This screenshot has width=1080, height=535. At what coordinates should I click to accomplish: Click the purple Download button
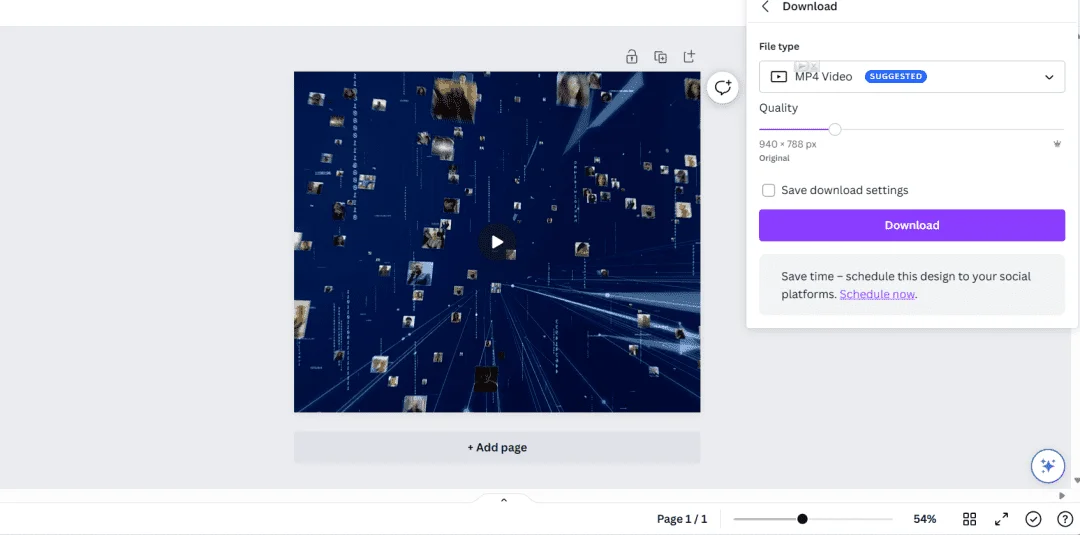tap(912, 225)
